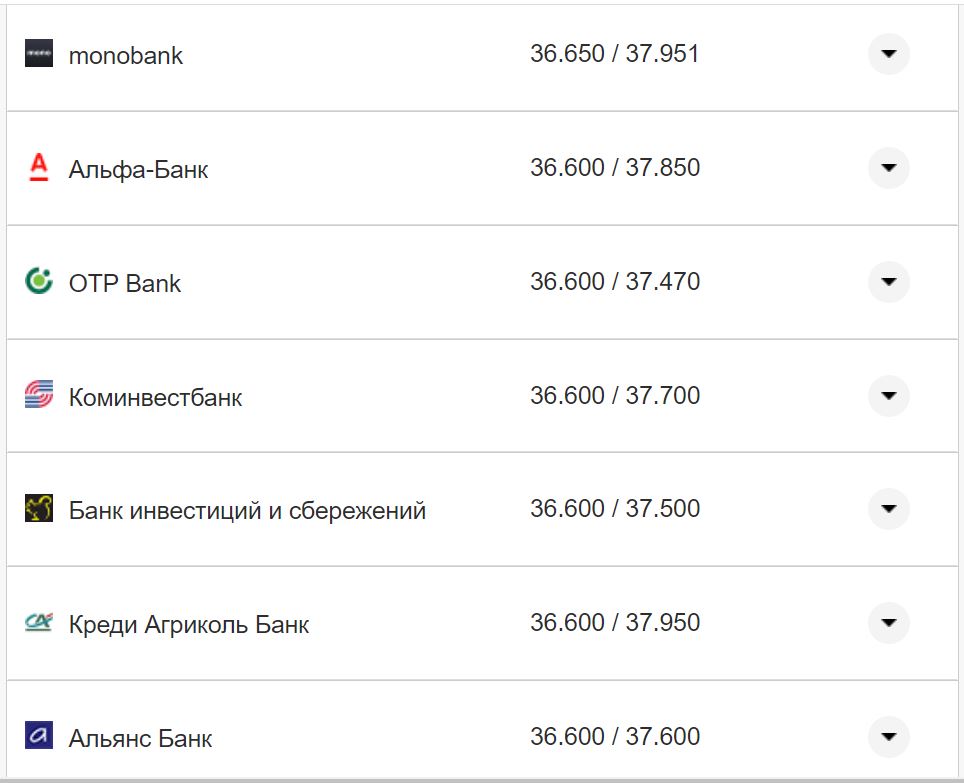964x783 pixels.
Task: Click the OTP Bank rate 36.600 / 37.470
Action: pos(614,282)
